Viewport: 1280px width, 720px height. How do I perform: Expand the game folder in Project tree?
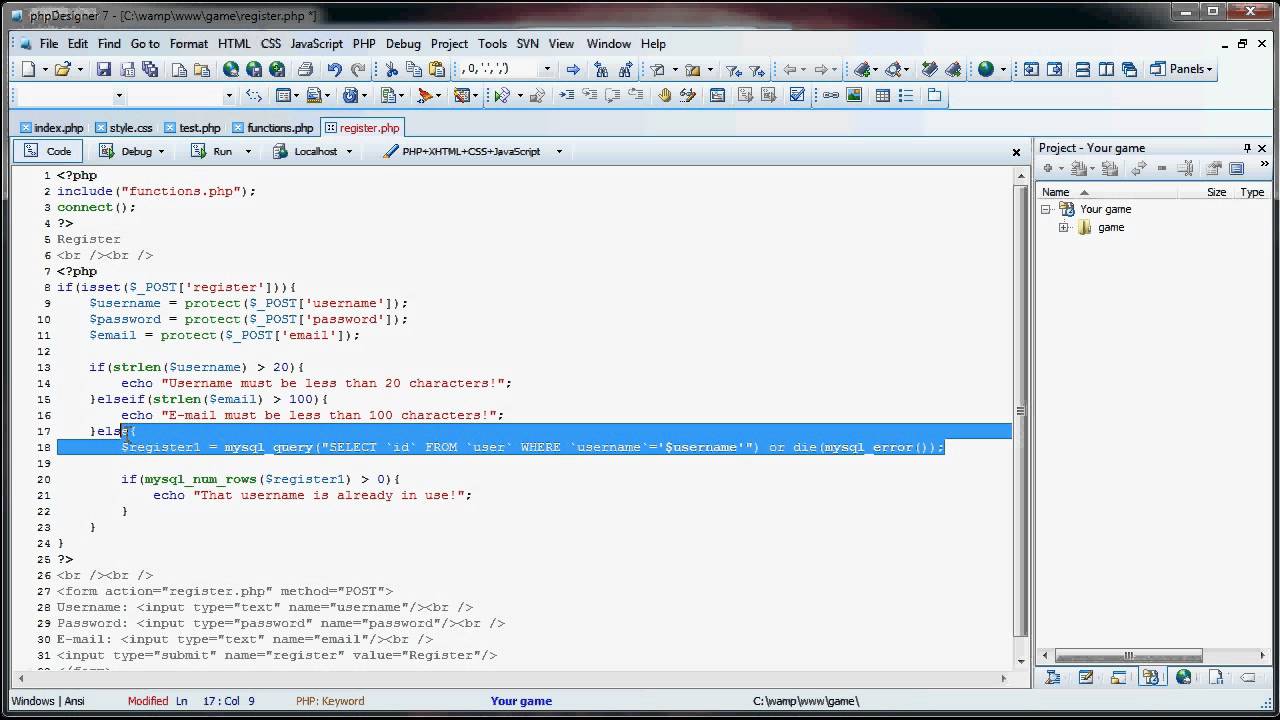tap(1064, 228)
